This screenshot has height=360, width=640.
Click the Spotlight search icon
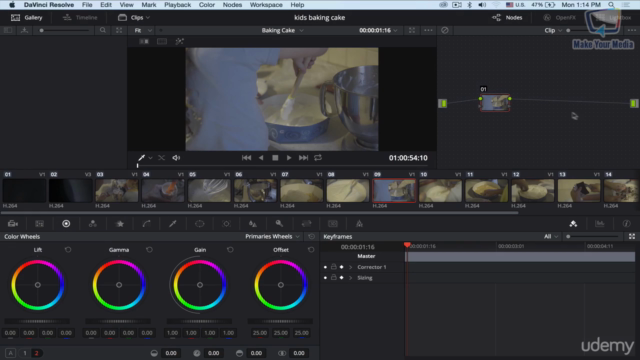coord(611,5)
